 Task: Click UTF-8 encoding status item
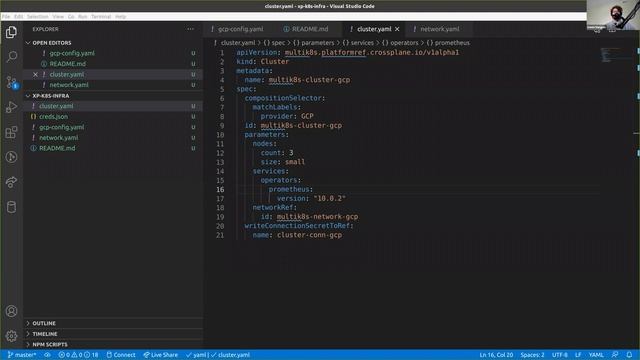click(560, 355)
